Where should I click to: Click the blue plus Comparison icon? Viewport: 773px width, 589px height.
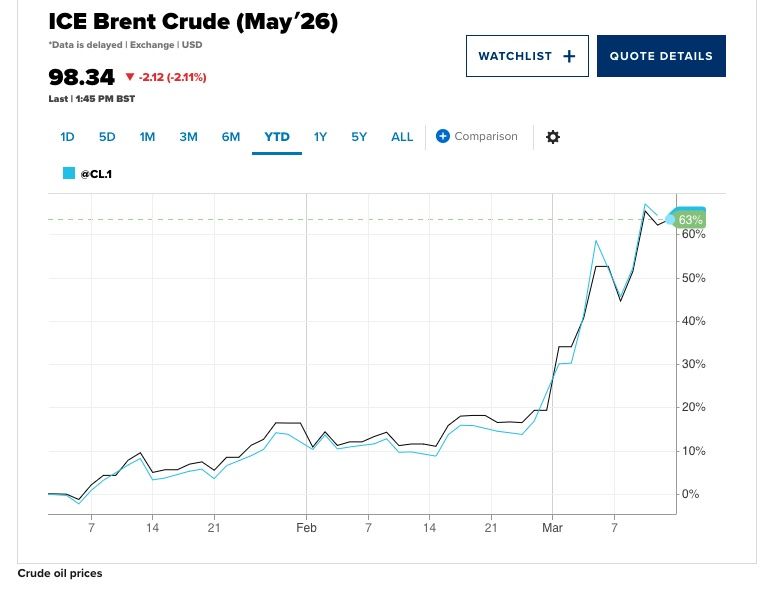coord(443,136)
